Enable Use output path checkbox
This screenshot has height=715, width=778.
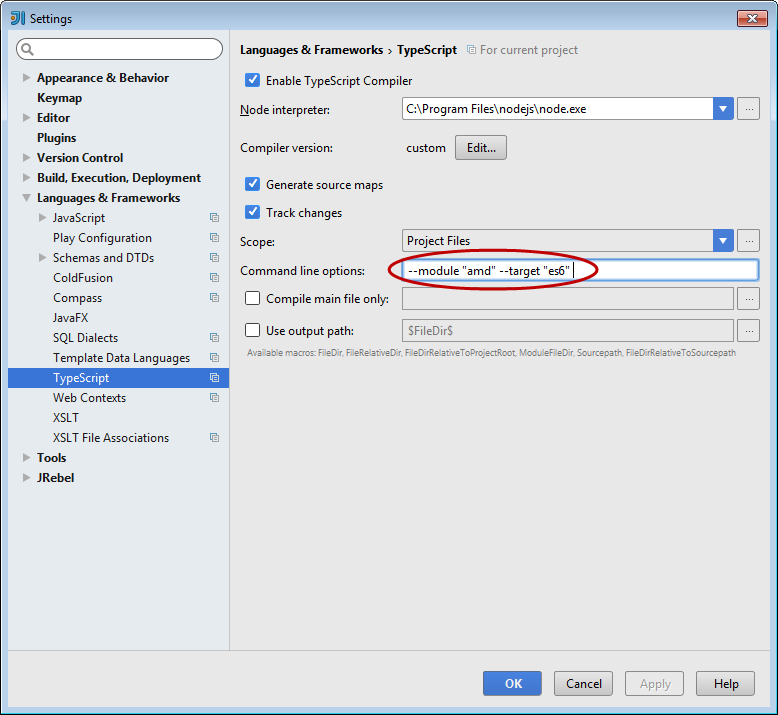253,330
